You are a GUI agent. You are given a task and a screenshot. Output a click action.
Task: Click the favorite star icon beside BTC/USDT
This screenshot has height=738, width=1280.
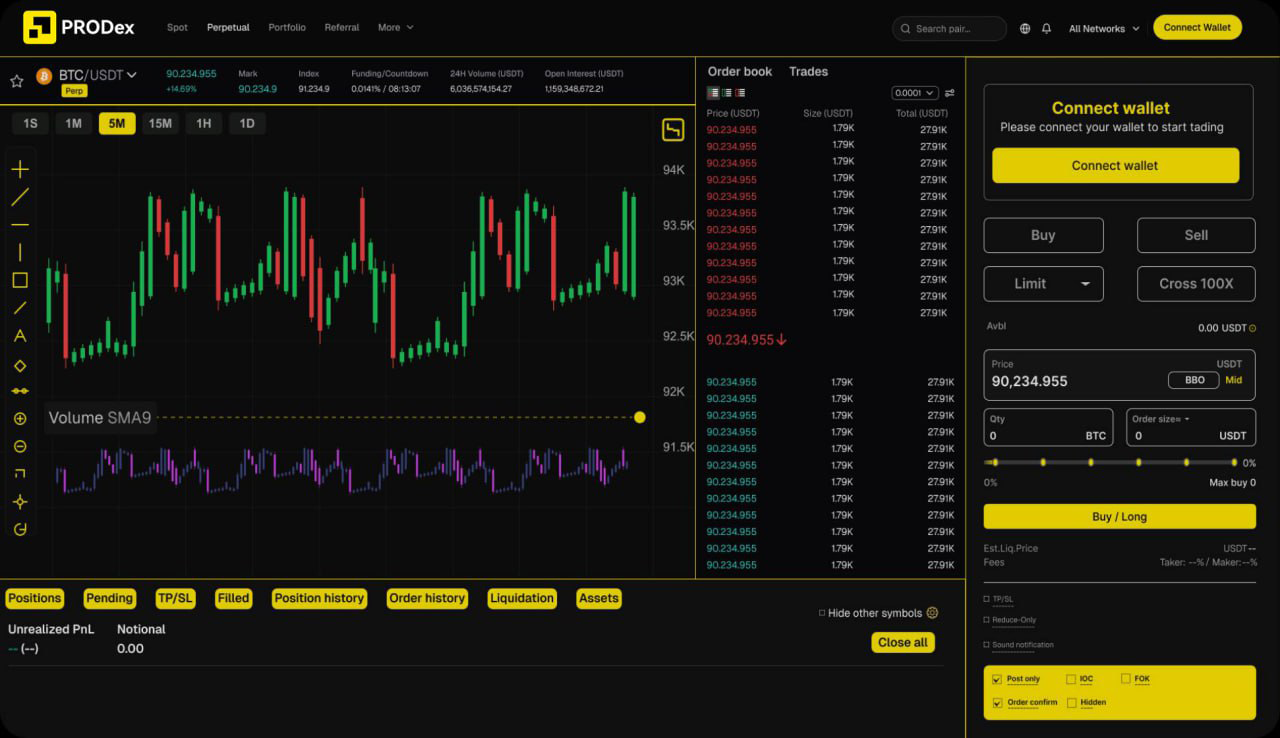click(x=17, y=81)
